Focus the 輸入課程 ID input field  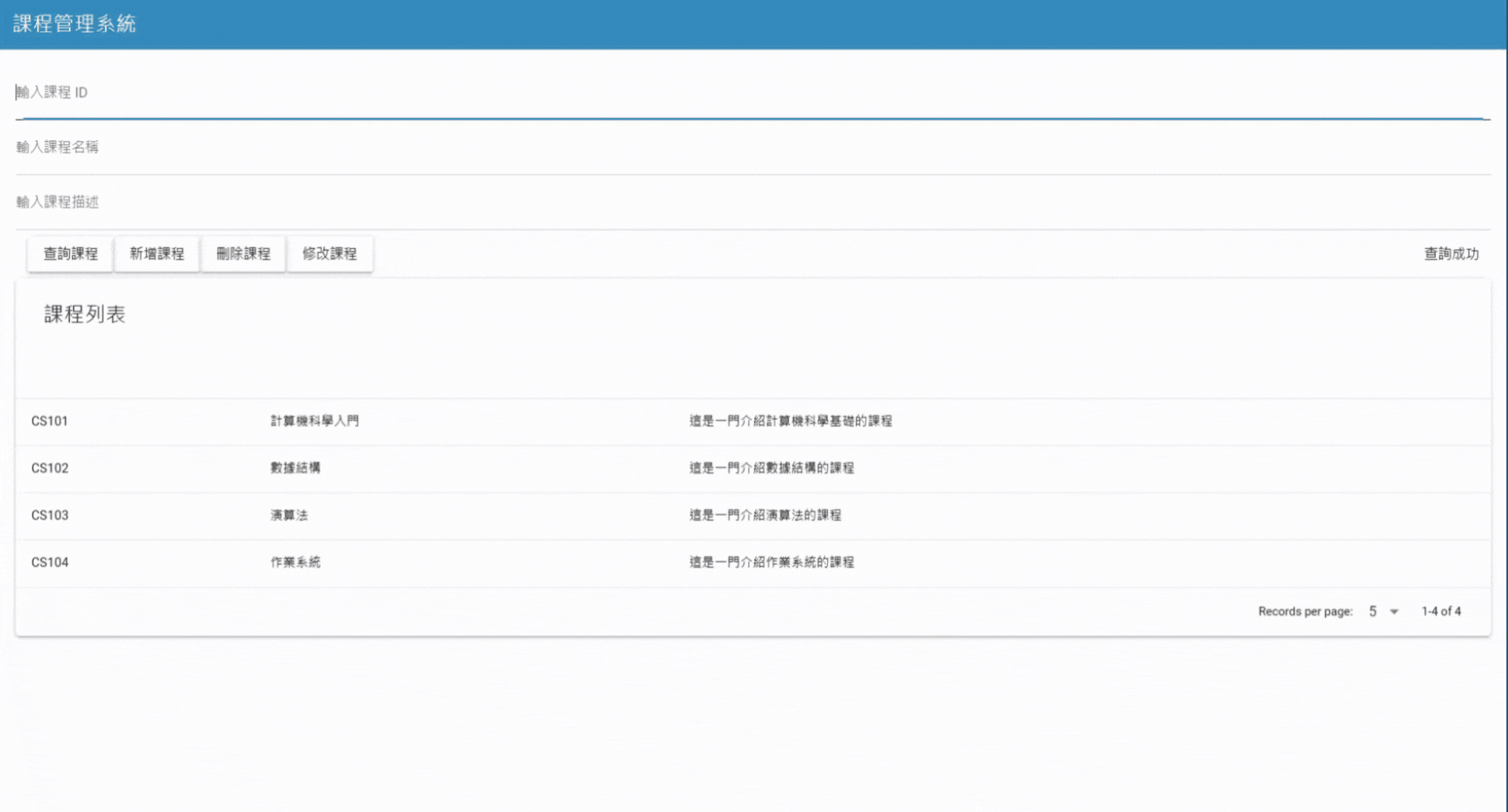point(752,93)
